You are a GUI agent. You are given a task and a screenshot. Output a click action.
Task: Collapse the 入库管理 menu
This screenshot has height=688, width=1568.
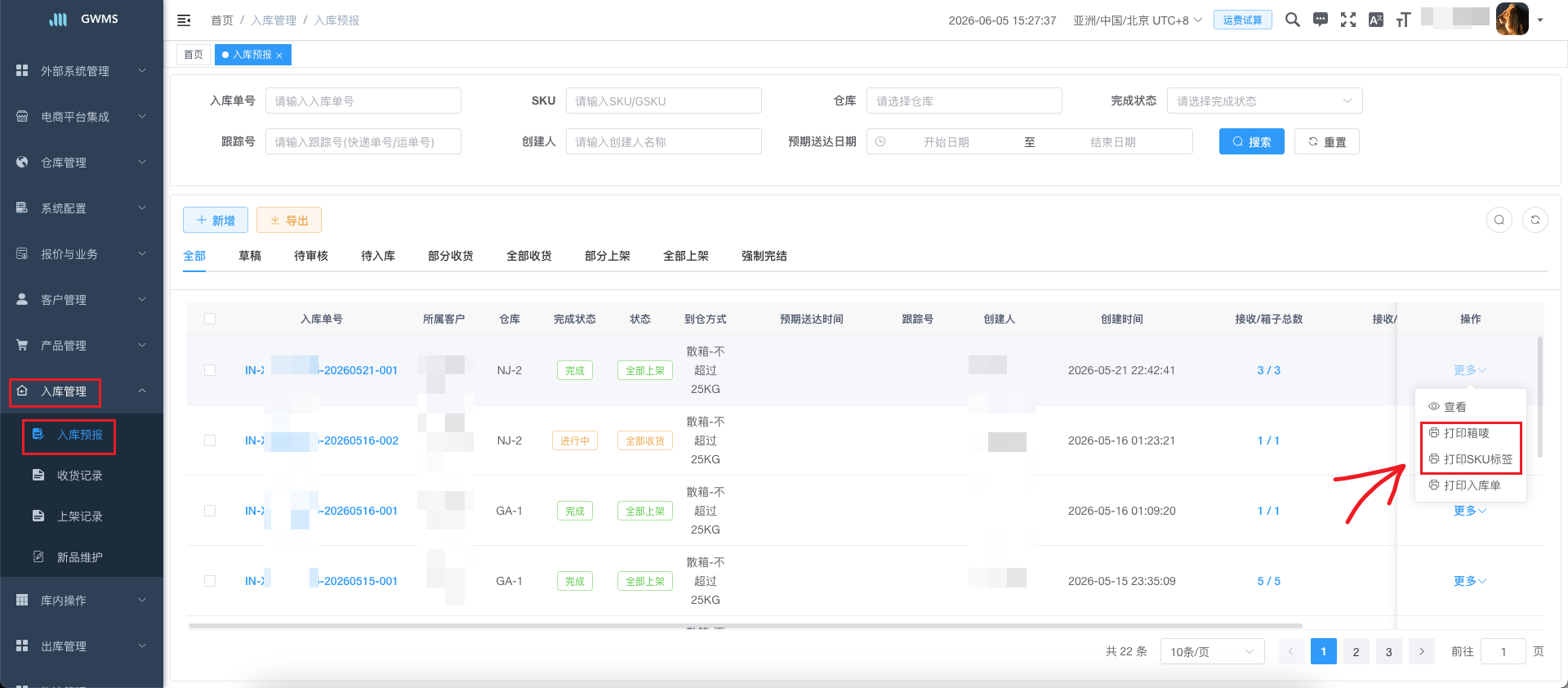(x=82, y=391)
